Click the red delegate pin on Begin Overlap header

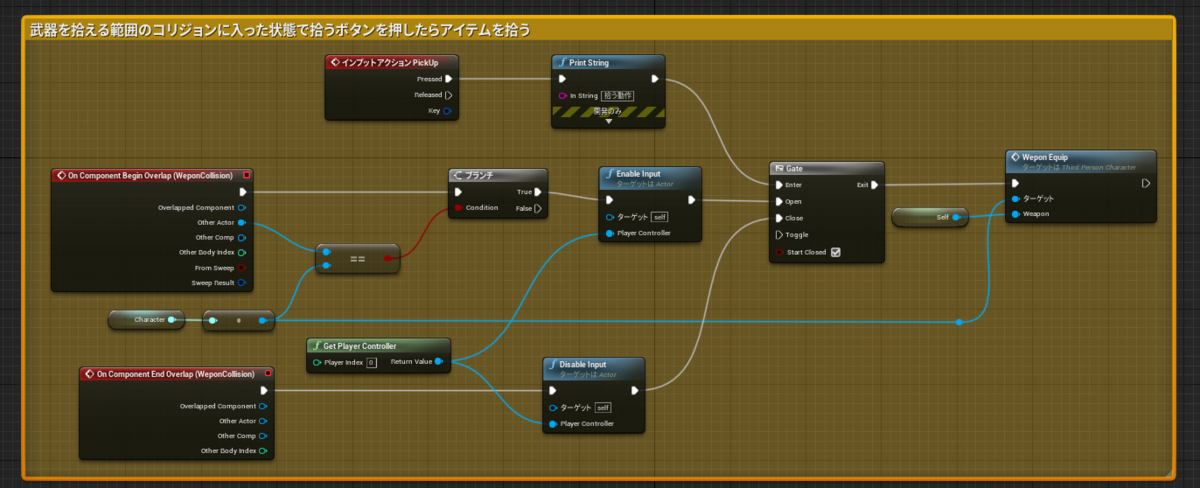246,175
